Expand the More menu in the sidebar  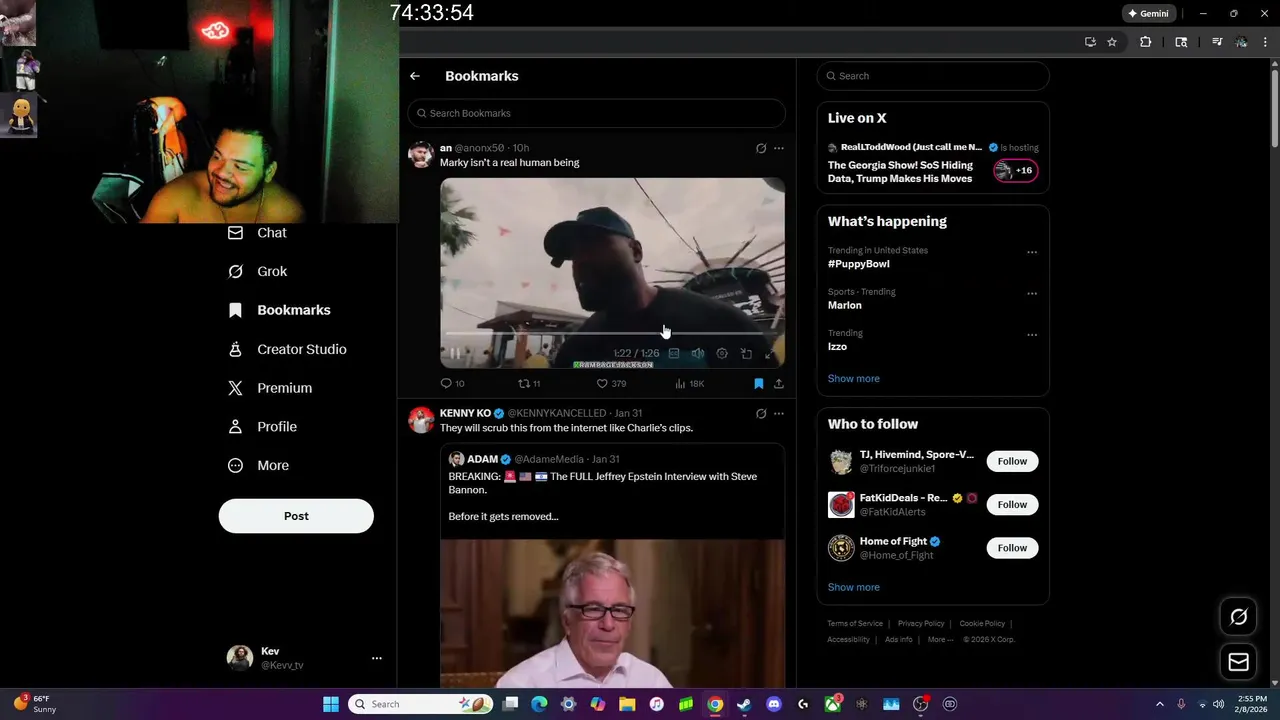258,466
